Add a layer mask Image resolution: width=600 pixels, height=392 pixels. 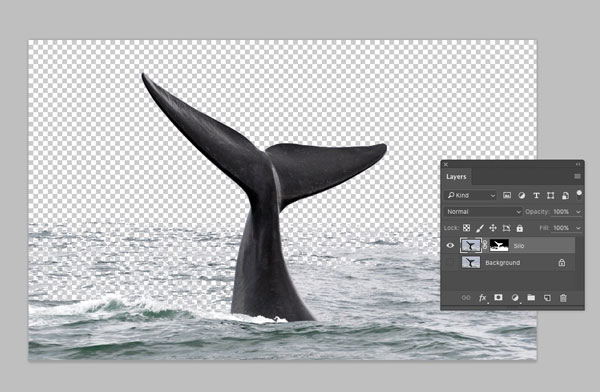click(498, 297)
